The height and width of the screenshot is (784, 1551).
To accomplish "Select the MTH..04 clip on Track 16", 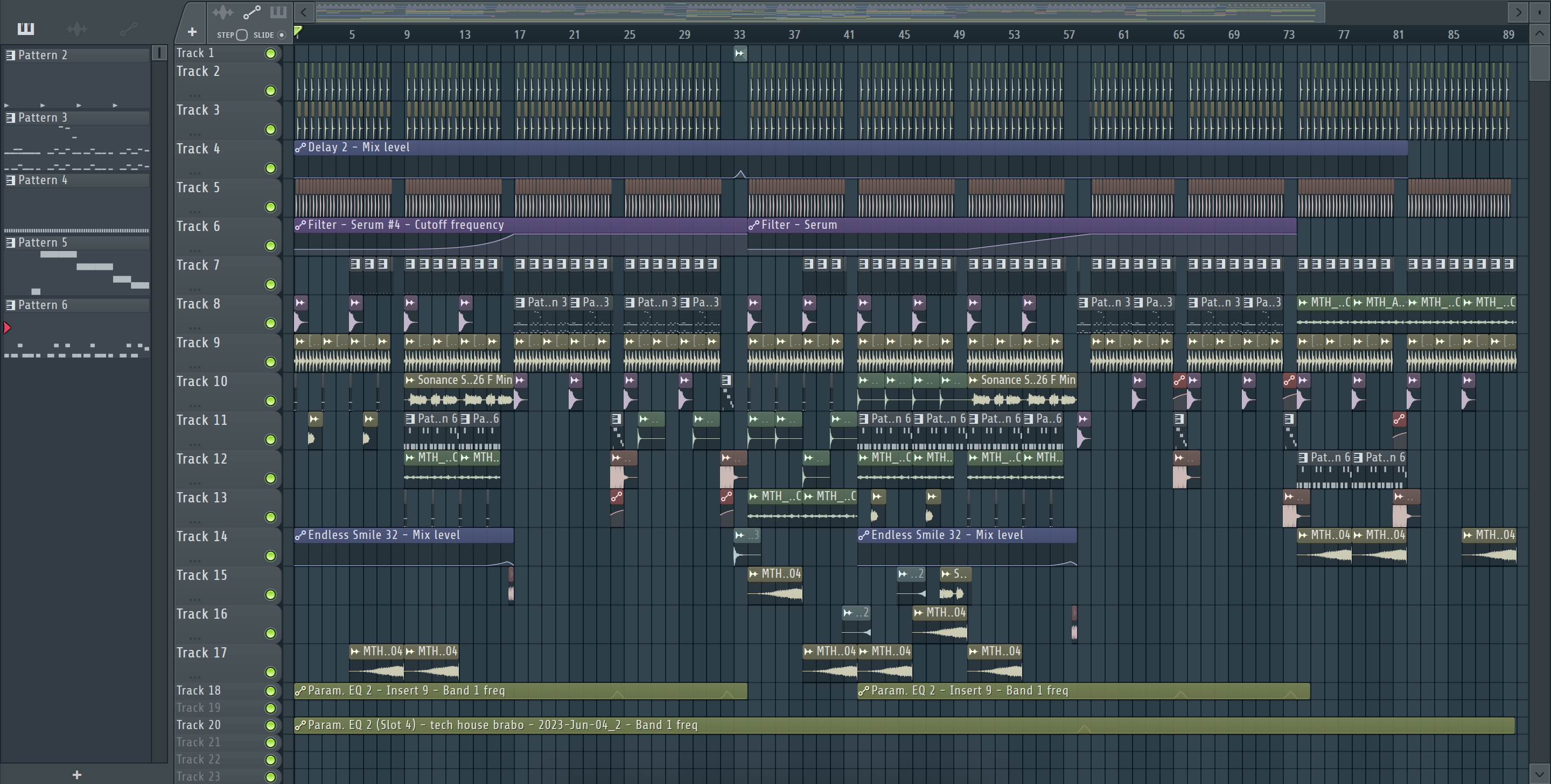I will coord(940,624).
